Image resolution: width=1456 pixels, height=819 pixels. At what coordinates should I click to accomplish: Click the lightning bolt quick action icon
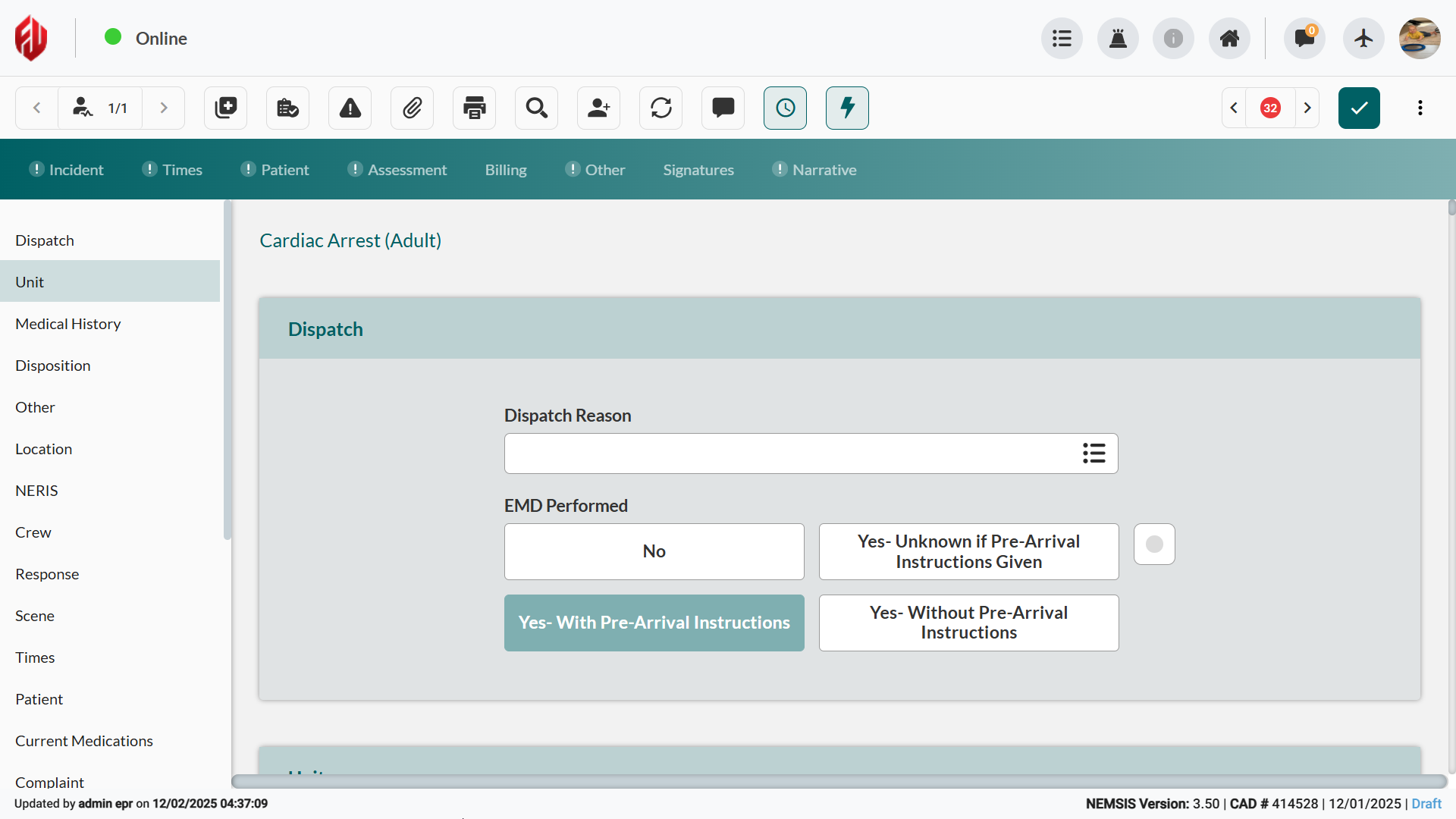click(847, 108)
